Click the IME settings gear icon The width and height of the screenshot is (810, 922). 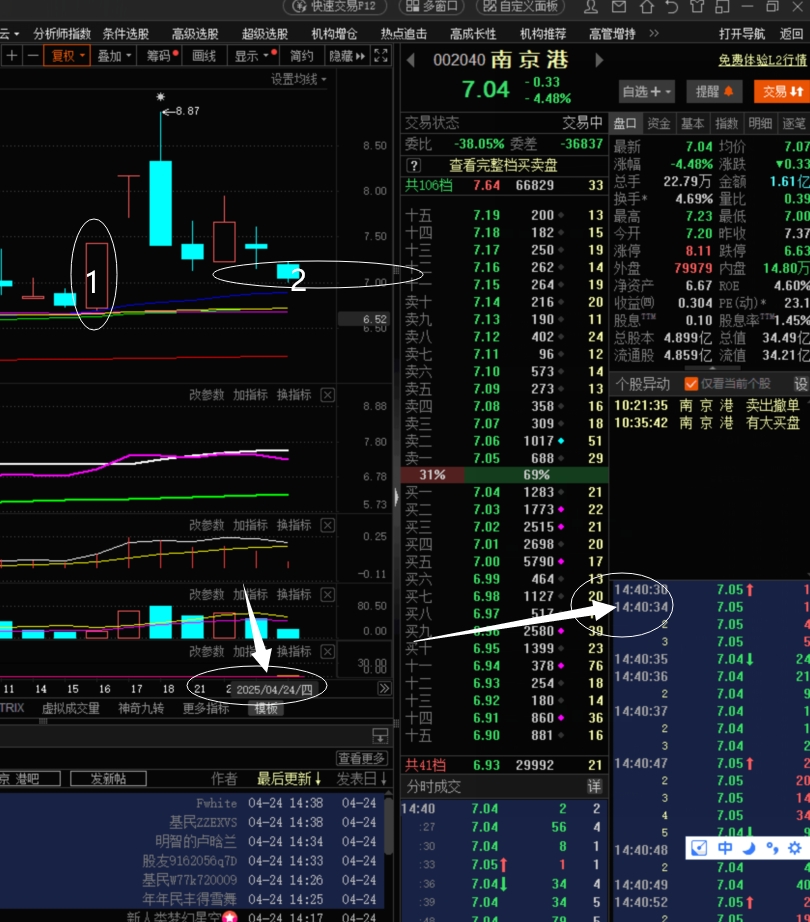[x=794, y=848]
